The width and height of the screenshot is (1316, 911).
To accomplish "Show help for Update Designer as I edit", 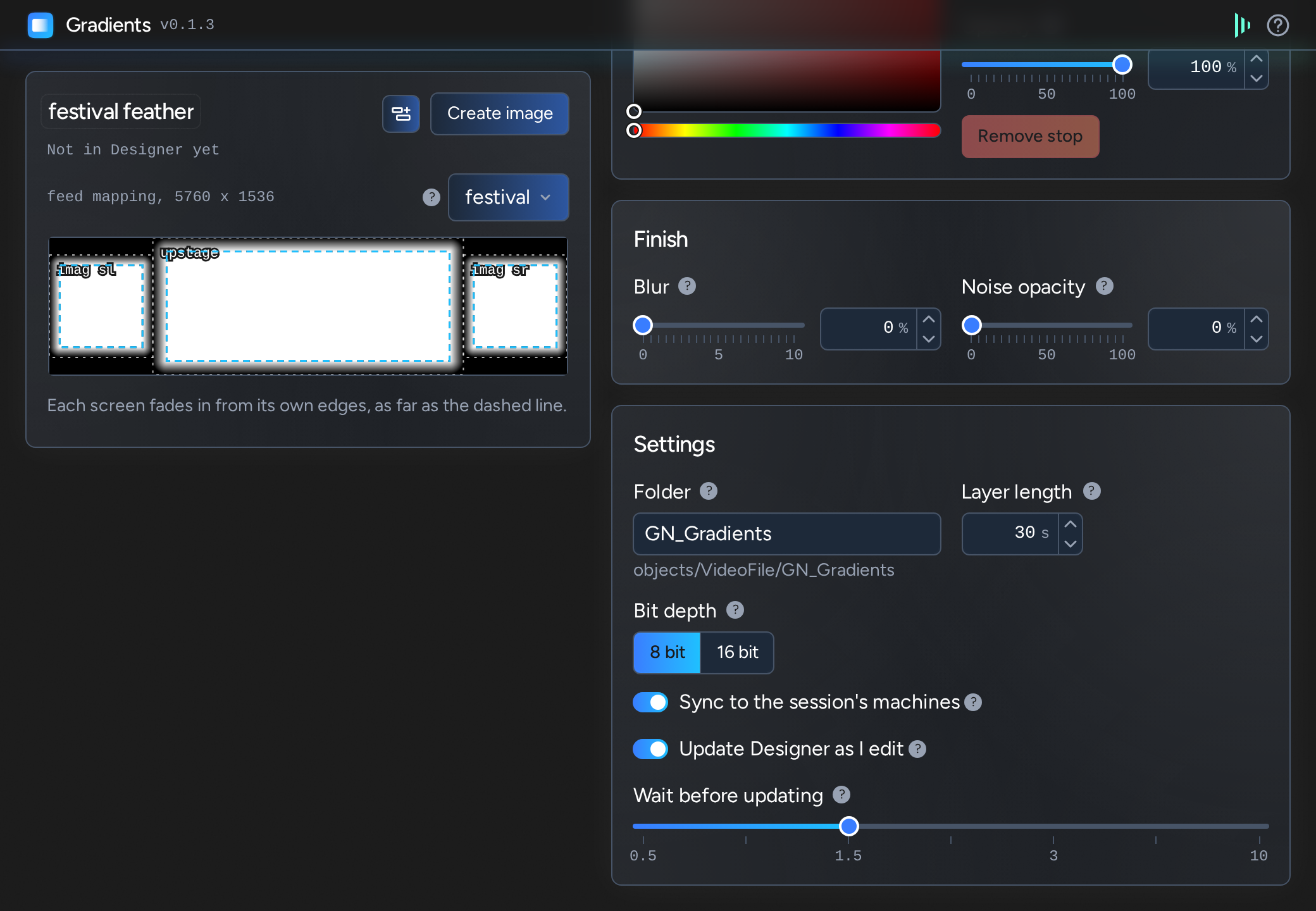I will coord(917,749).
